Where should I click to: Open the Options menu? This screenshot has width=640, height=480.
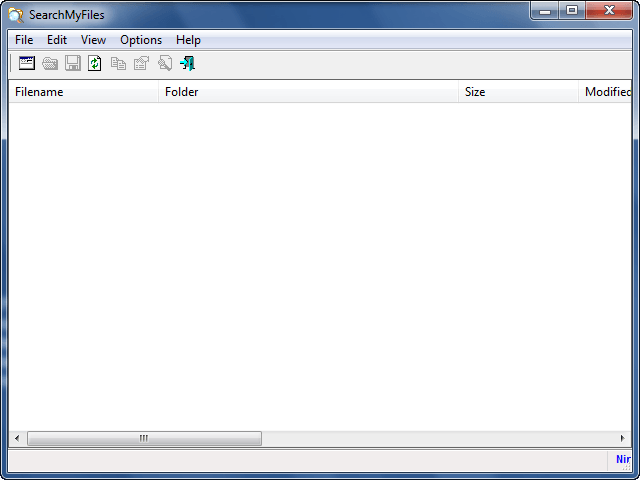(141, 40)
